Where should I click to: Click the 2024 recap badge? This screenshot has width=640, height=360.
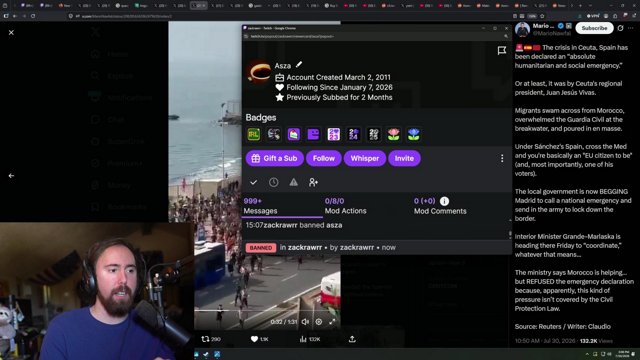353,134
